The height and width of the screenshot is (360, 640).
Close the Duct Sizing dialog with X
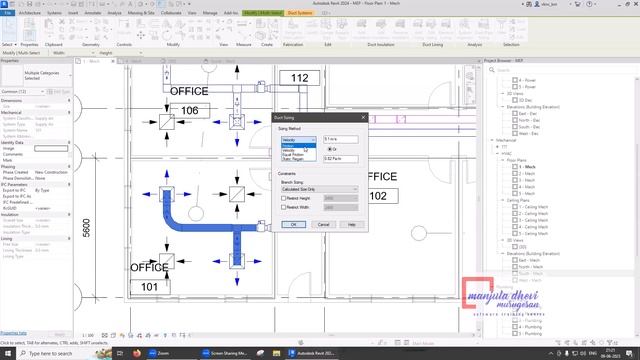pos(363,118)
